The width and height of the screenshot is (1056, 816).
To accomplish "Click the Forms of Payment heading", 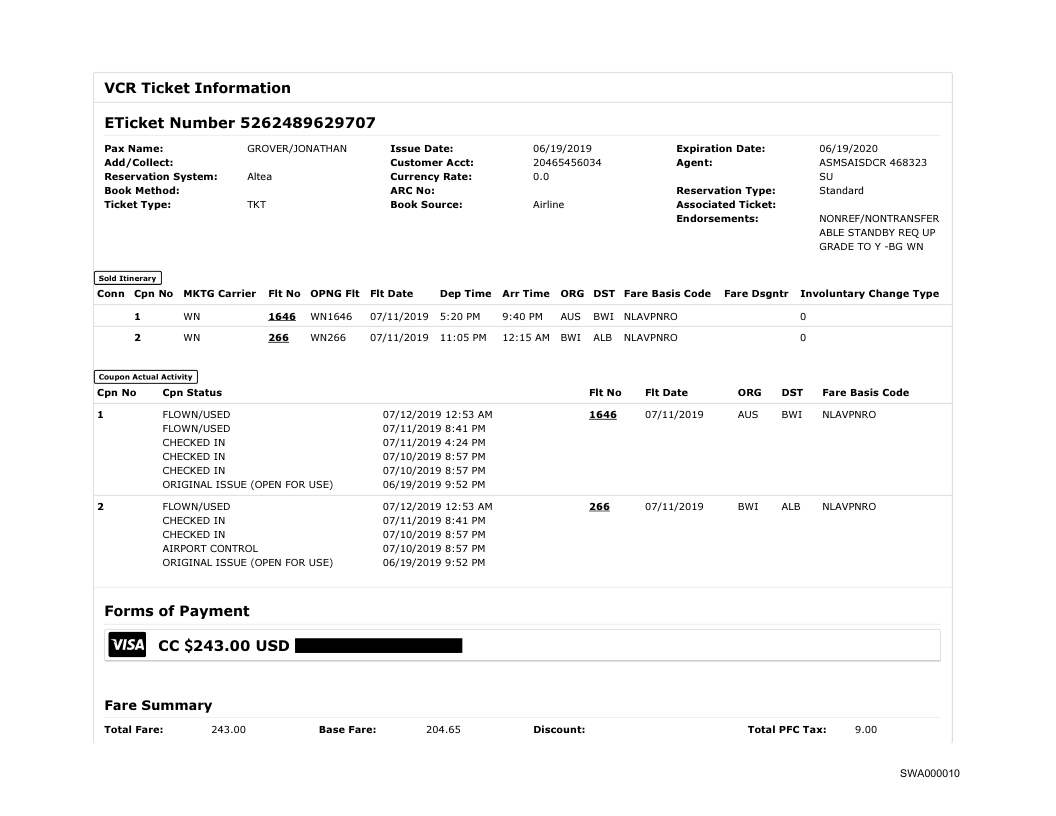I will pyautogui.click(x=177, y=611).
